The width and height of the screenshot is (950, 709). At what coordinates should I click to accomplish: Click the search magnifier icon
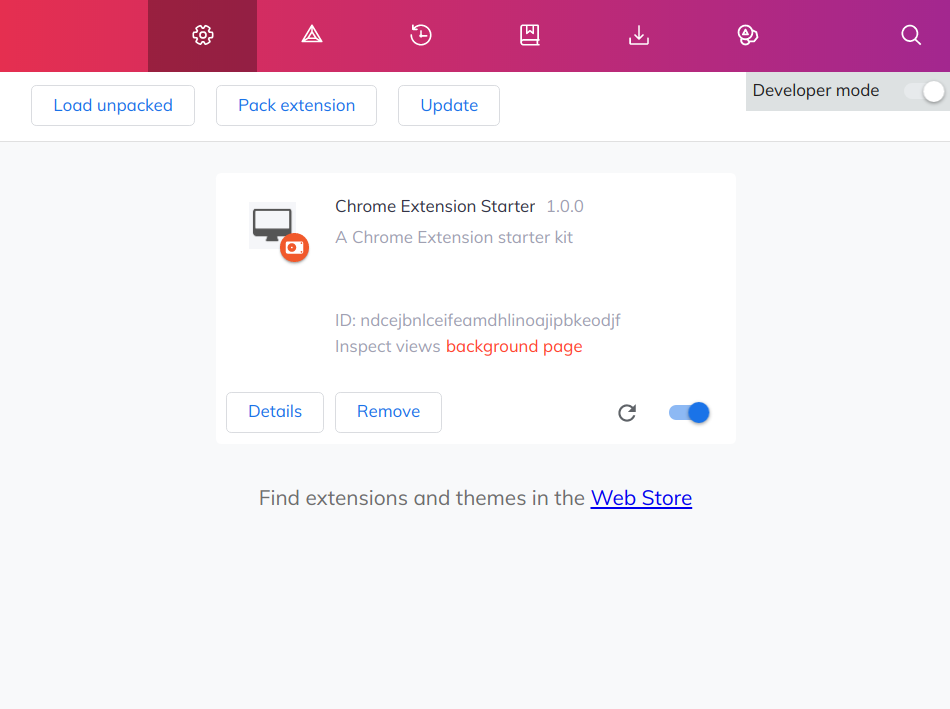[911, 35]
